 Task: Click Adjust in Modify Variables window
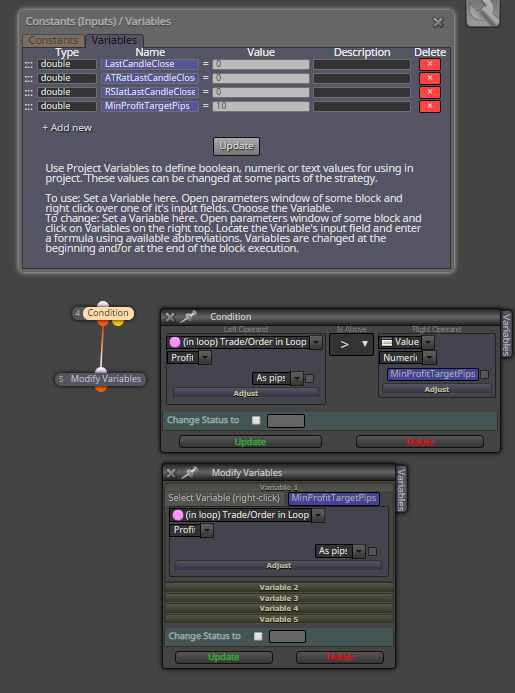click(278, 566)
